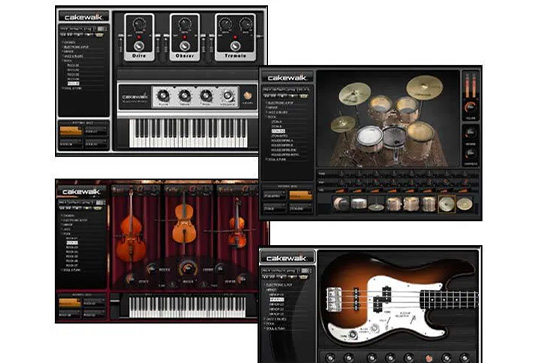
Task: Click the violin in the string section window
Action: click(236, 225)
